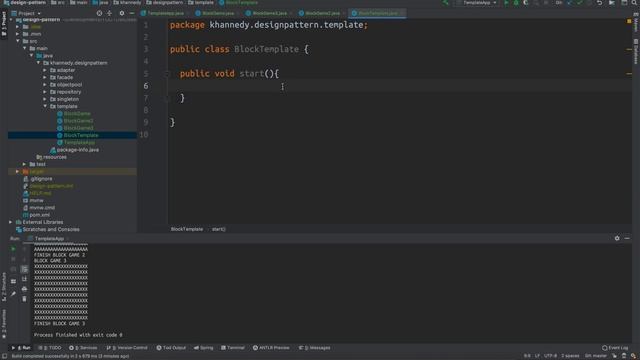
Task: Open TODO tool window button
Action: (x=50, y=348)
